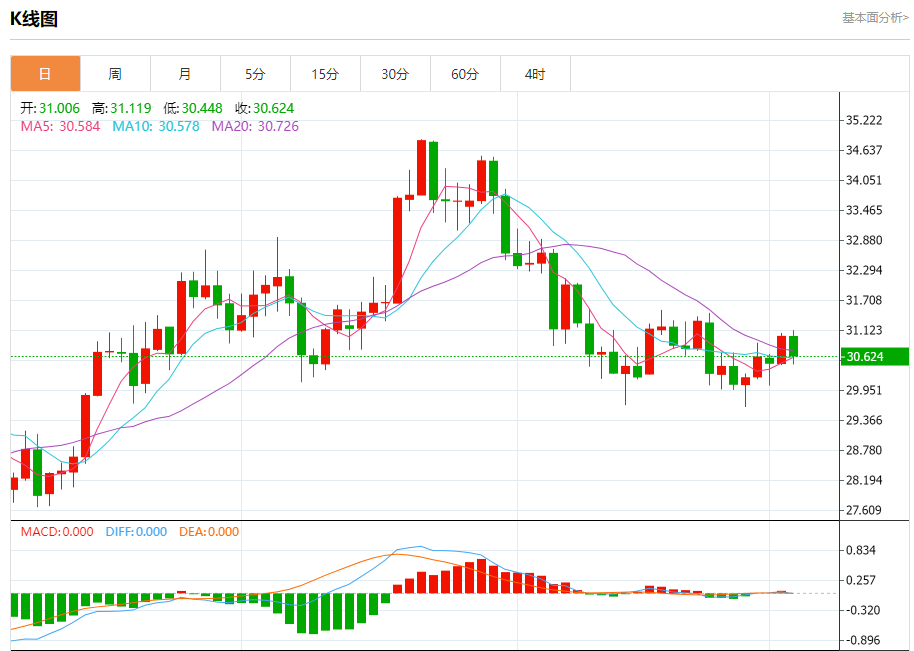This screenshot has height=651, width=914.
Task: Click the 0.257 MACD axis label
Action: [860, 580]
